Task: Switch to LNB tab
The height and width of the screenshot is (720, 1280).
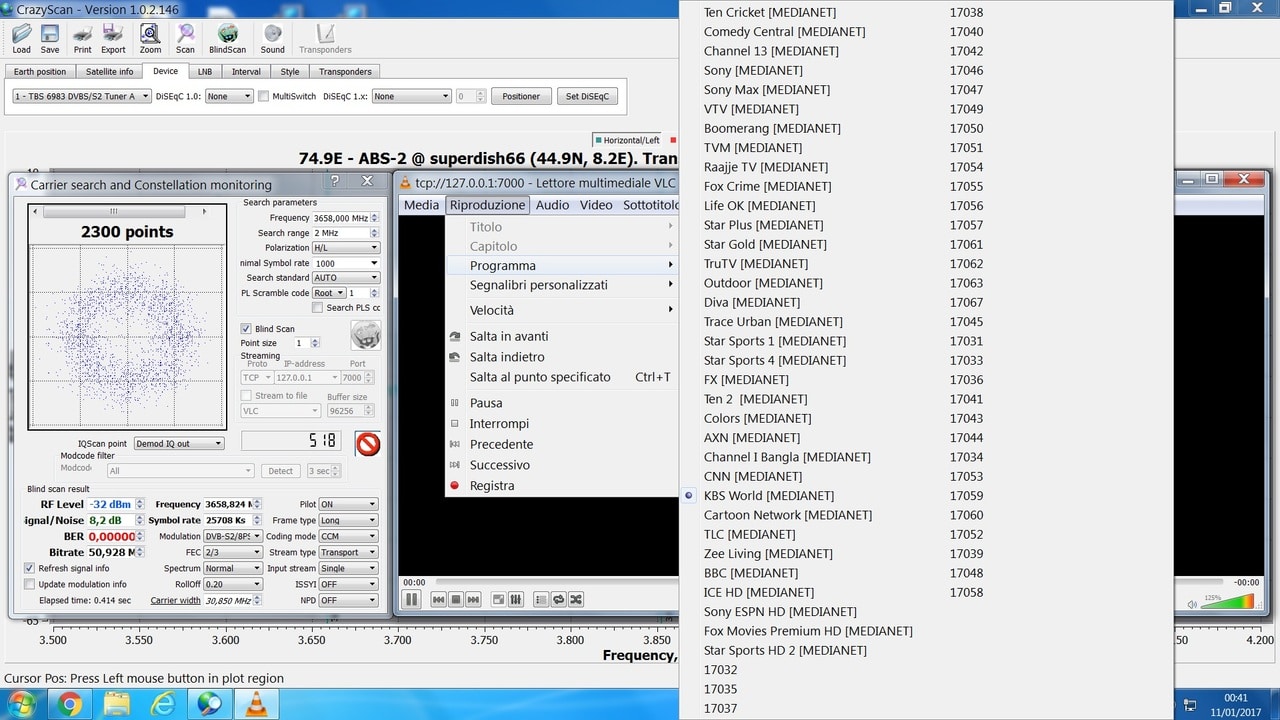Action: [x=204, y=72]
